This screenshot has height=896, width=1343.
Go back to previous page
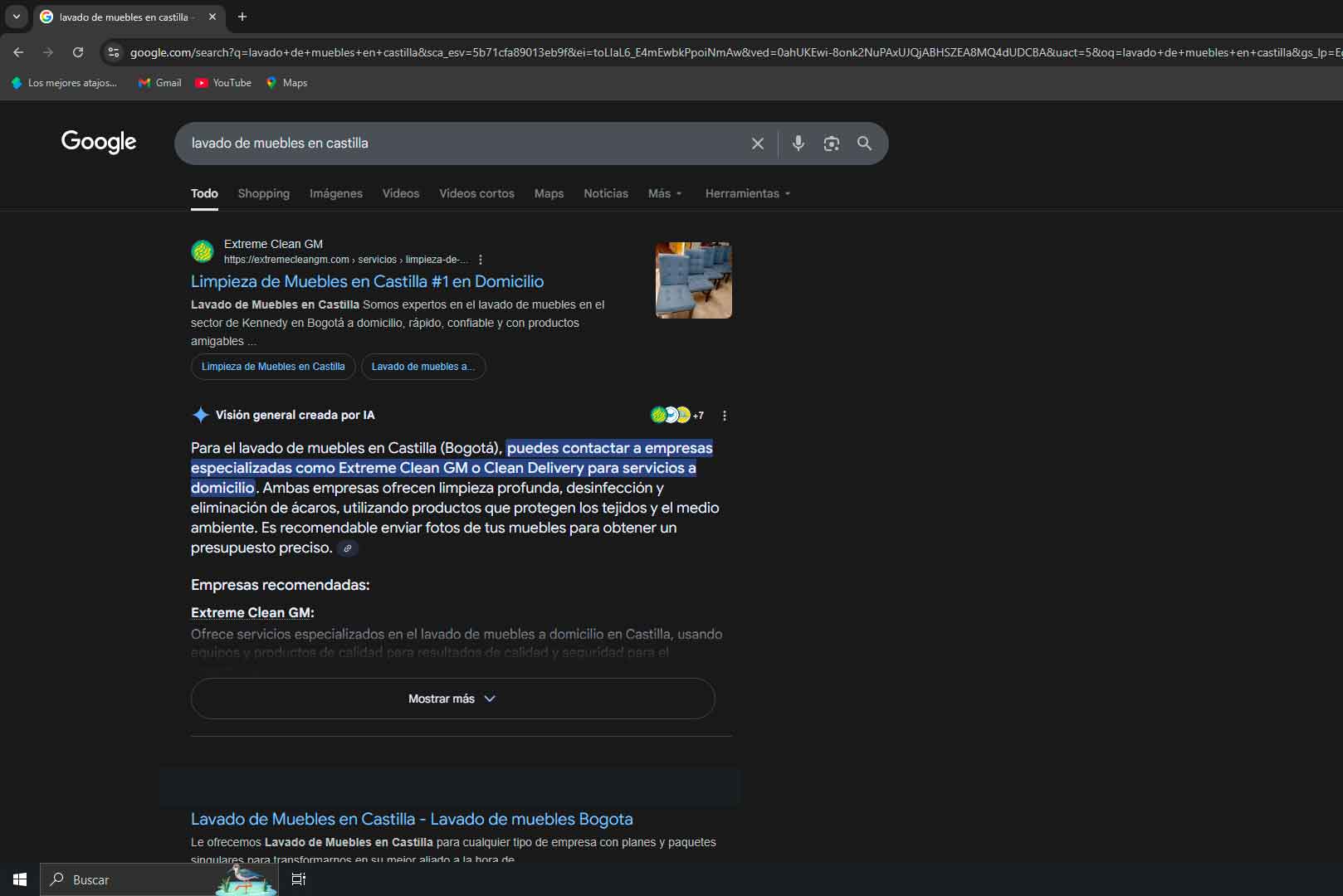[18, 52]
